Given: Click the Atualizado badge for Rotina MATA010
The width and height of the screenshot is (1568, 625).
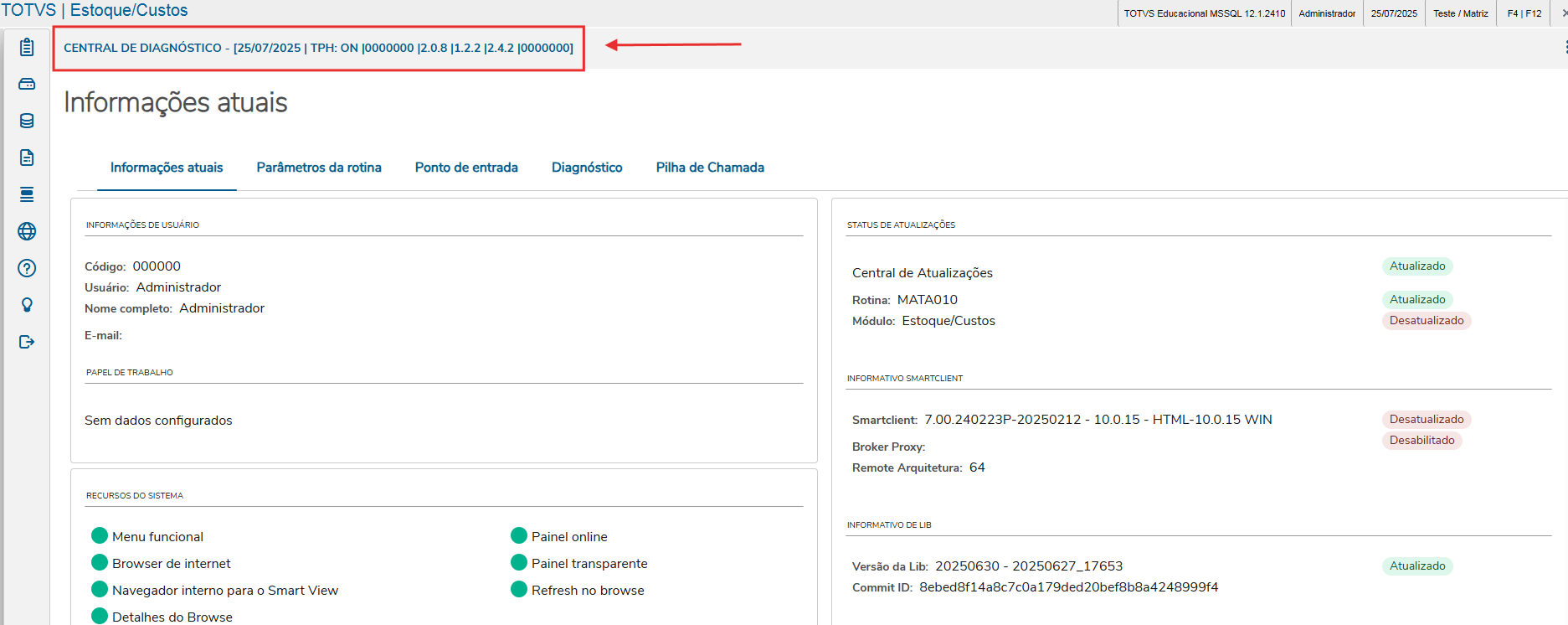Looking at the screenshot, I should point(1417,300).
